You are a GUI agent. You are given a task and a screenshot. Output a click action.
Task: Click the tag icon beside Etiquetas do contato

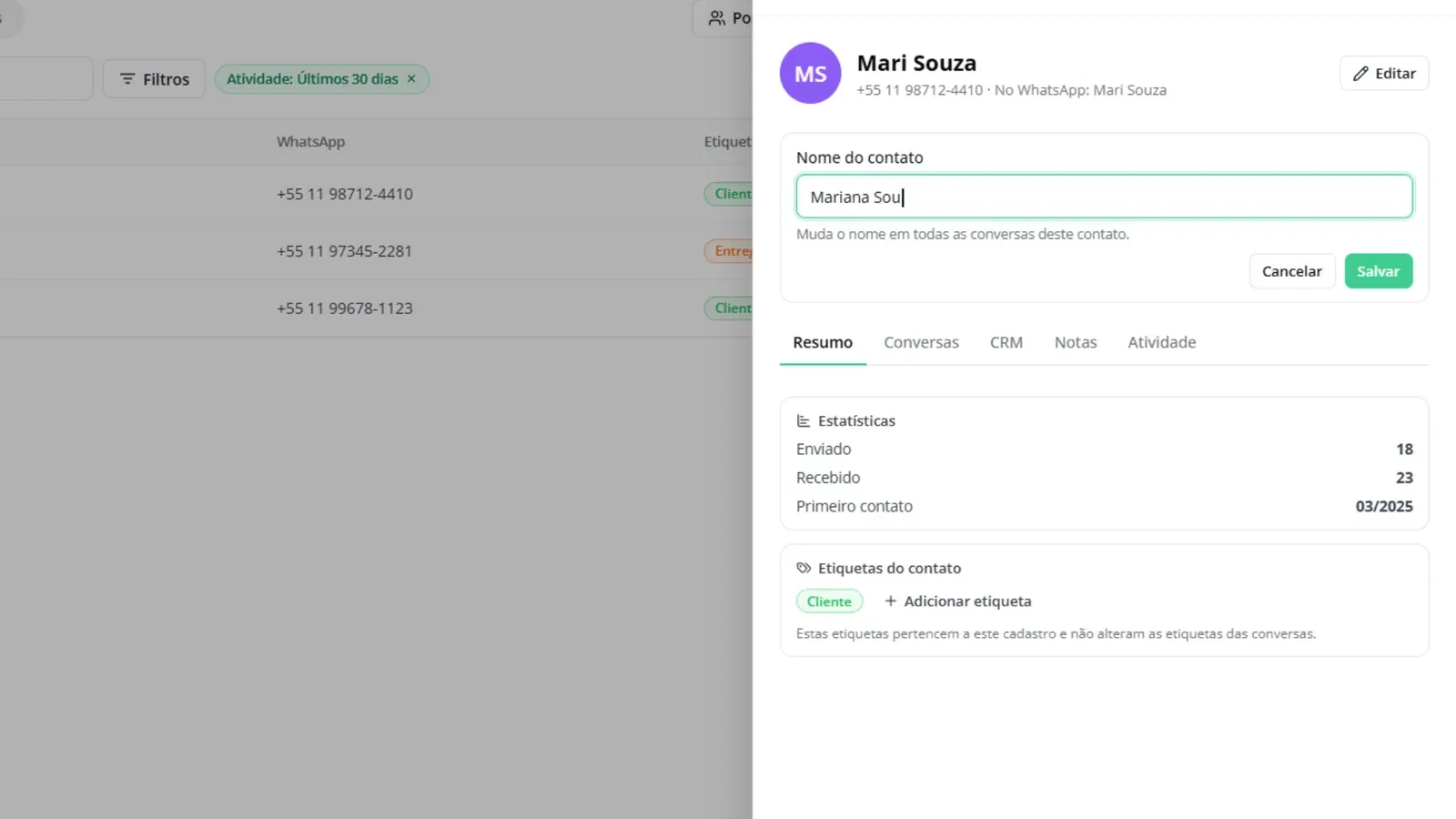click(x=804, y=568)
